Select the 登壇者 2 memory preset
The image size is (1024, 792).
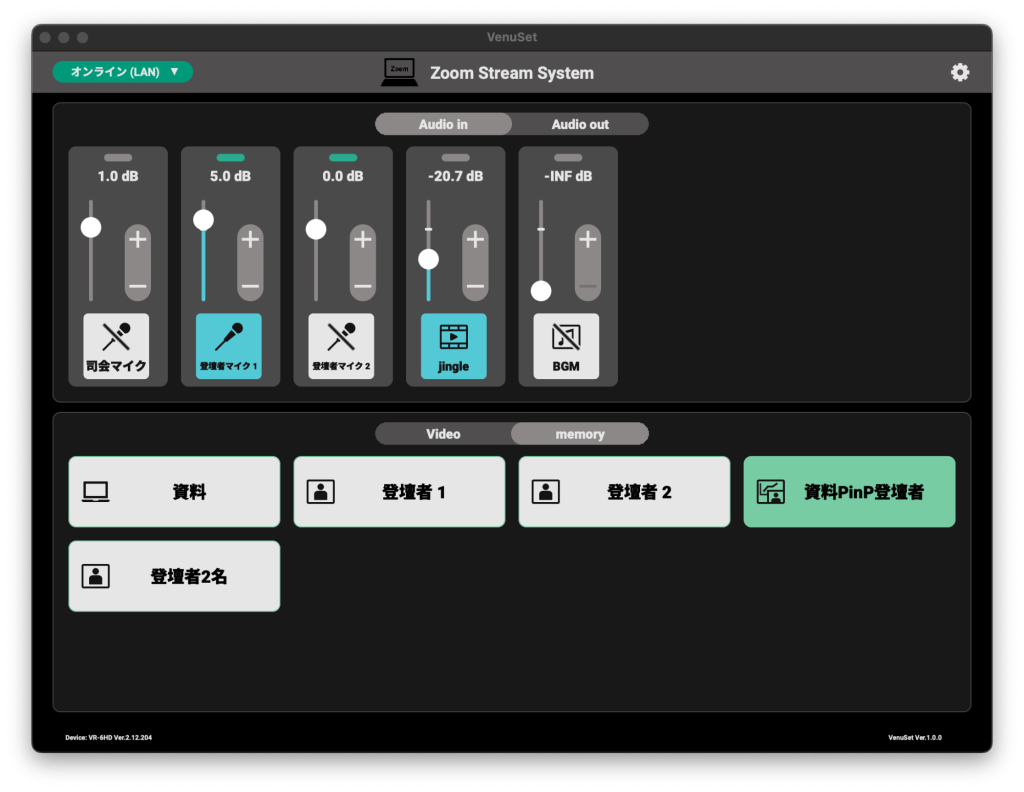click(x=624, y=492)
